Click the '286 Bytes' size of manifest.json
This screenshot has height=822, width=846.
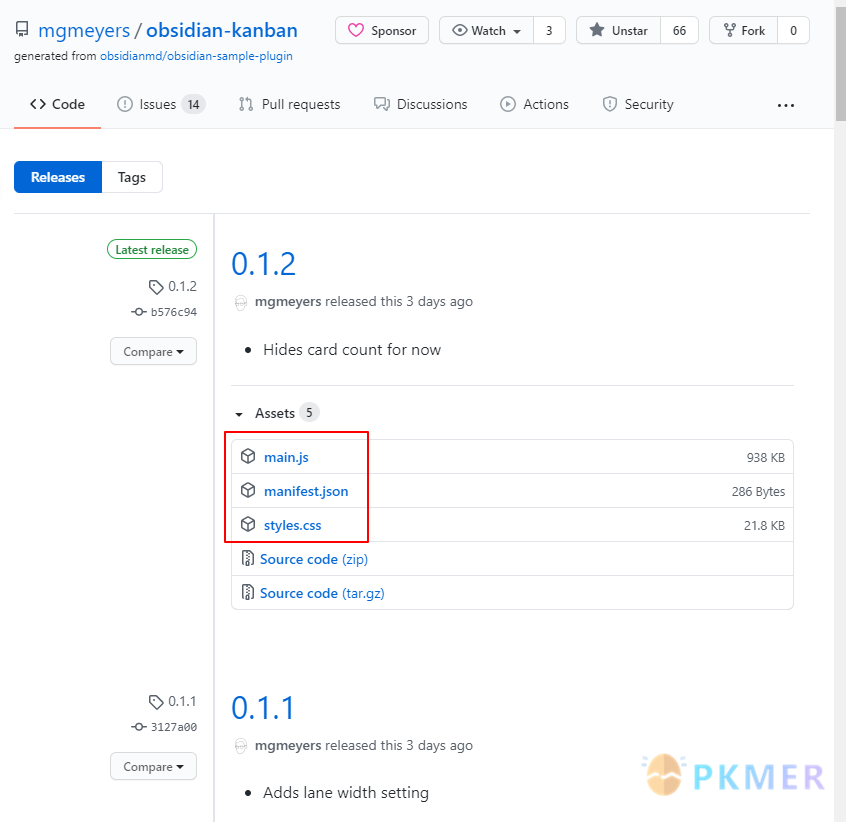click(x=758, y=491)
